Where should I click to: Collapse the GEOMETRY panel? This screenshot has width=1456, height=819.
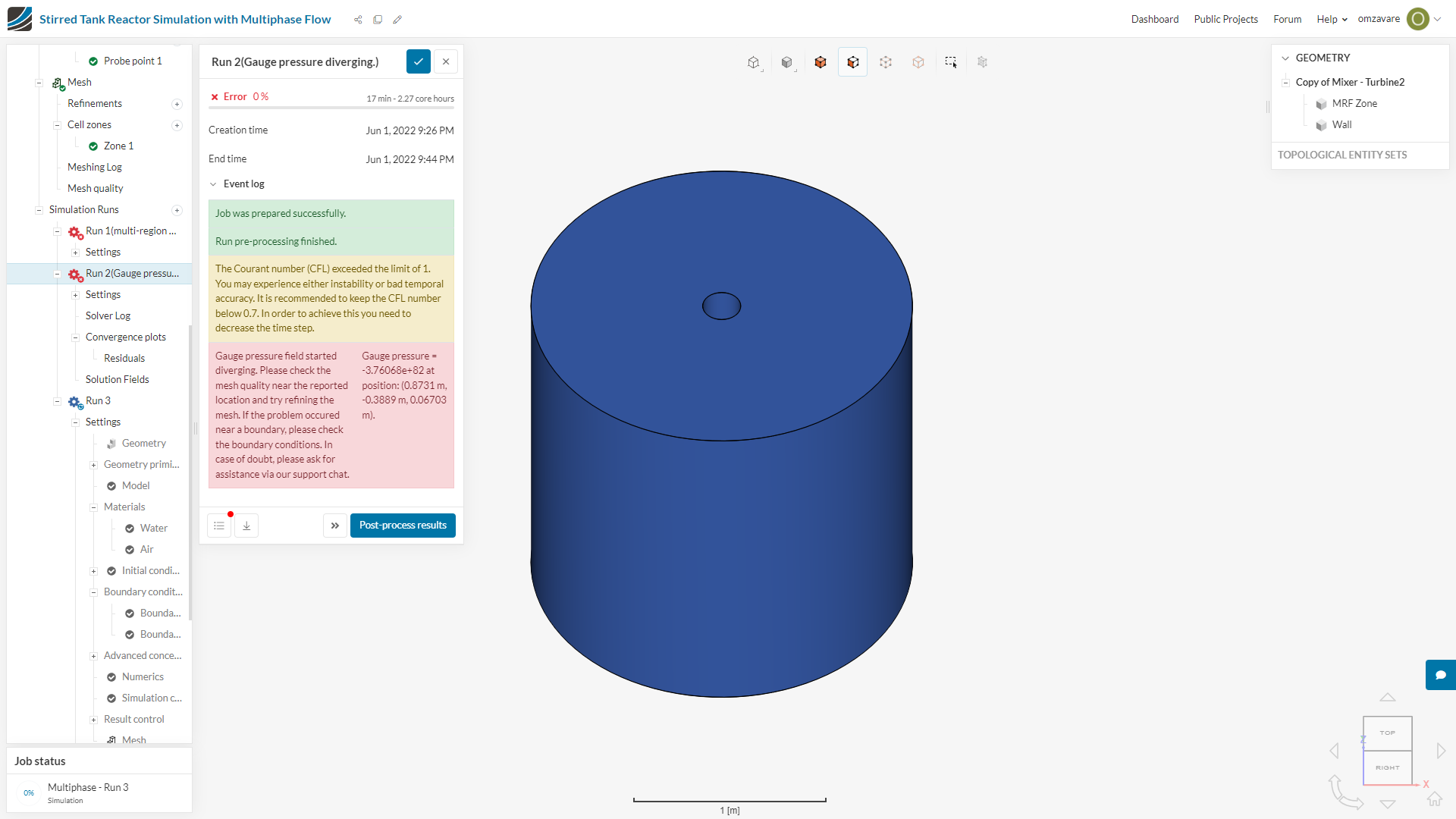[1285, 58]
